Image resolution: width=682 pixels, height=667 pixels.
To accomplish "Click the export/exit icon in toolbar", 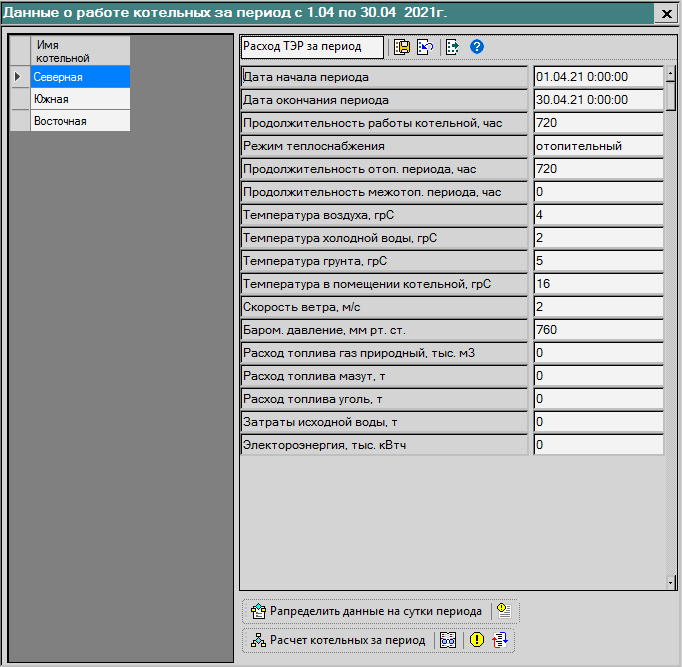I will coord(453,47).
